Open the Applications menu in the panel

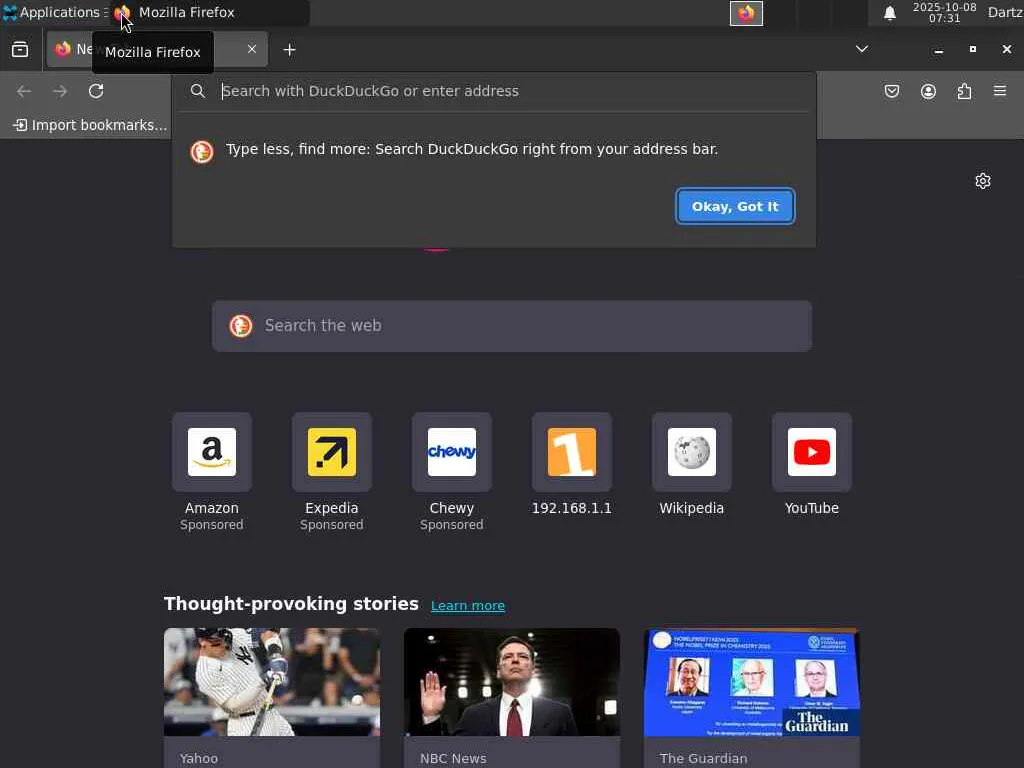coord(54,12)
